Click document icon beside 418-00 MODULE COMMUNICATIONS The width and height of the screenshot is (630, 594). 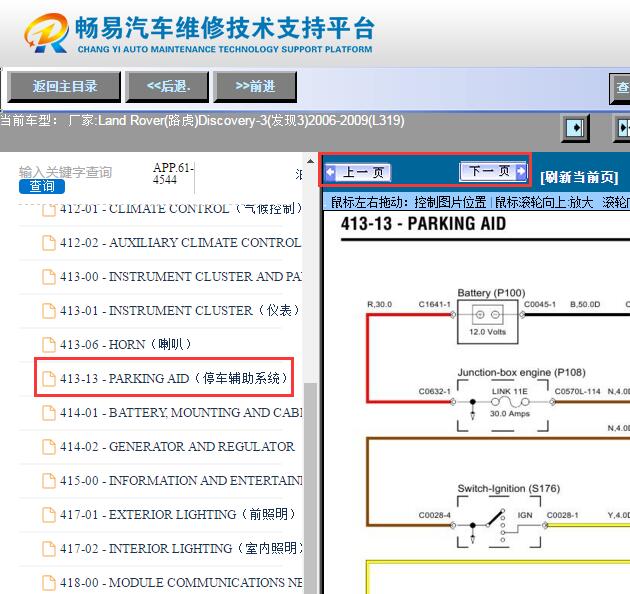tap(49, 583)
